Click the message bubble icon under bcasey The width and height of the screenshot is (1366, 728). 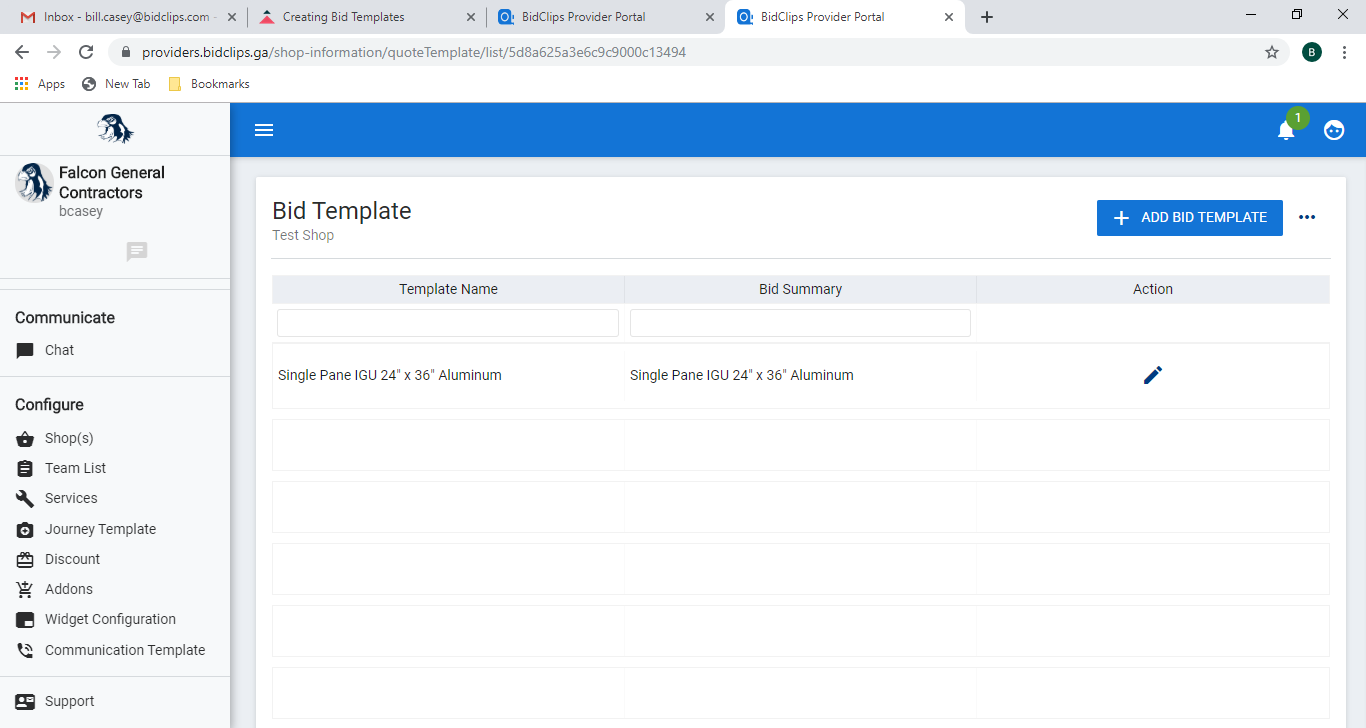pos(137,251)
